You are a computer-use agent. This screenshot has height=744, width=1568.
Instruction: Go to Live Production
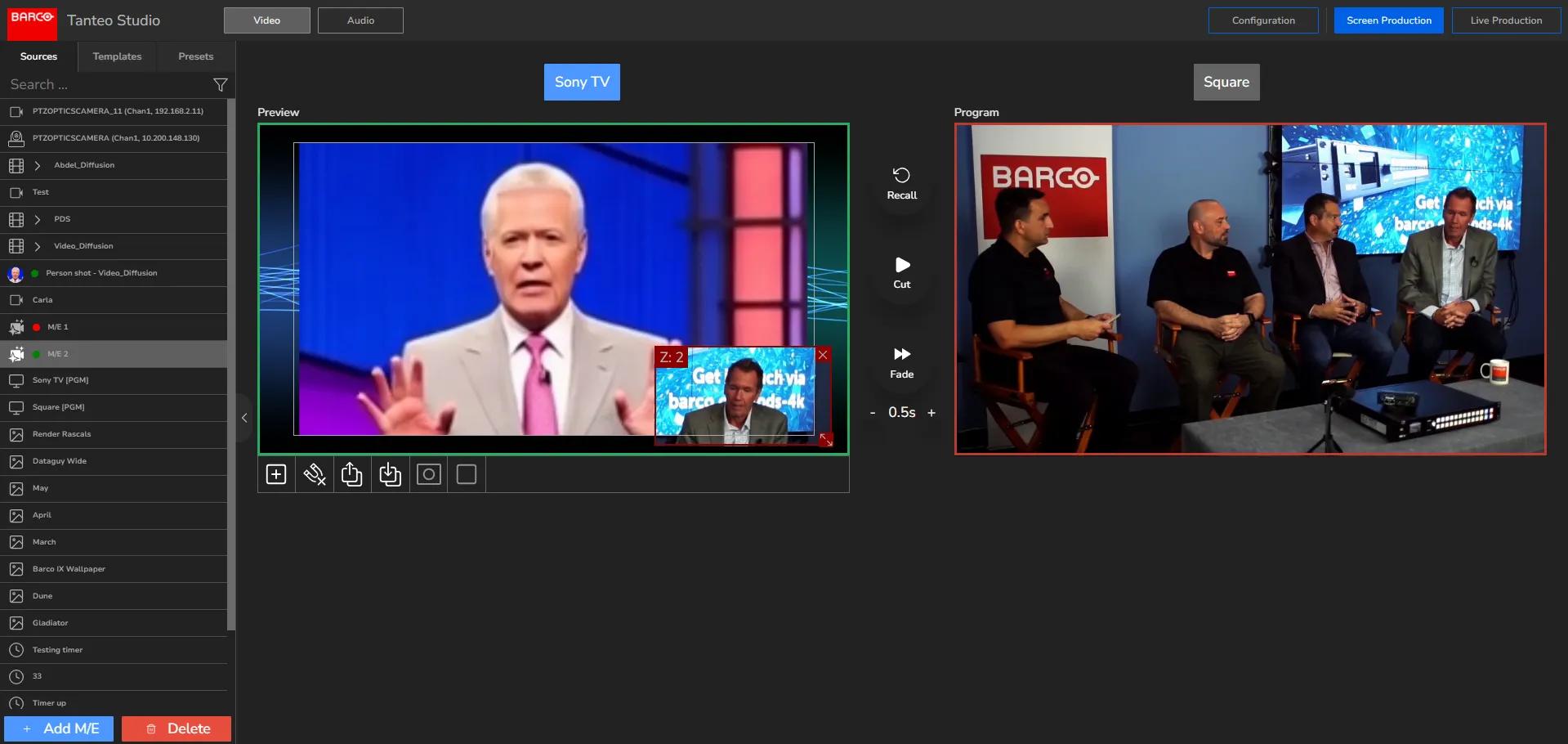coord(1506,20)
